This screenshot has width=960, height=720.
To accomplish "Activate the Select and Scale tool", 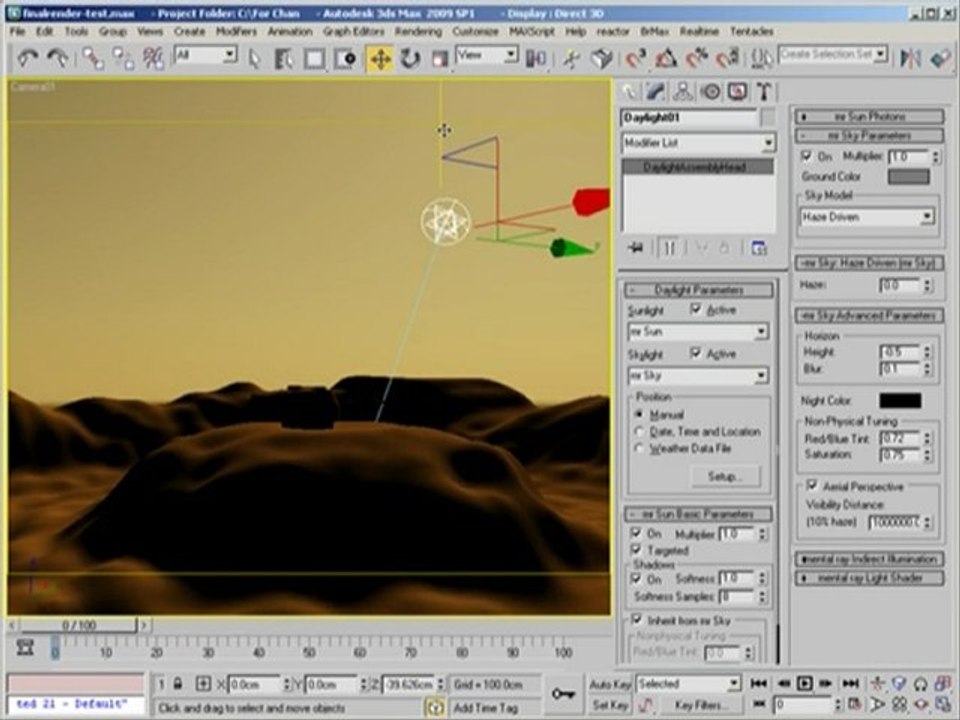I will [x=440, y=59].
